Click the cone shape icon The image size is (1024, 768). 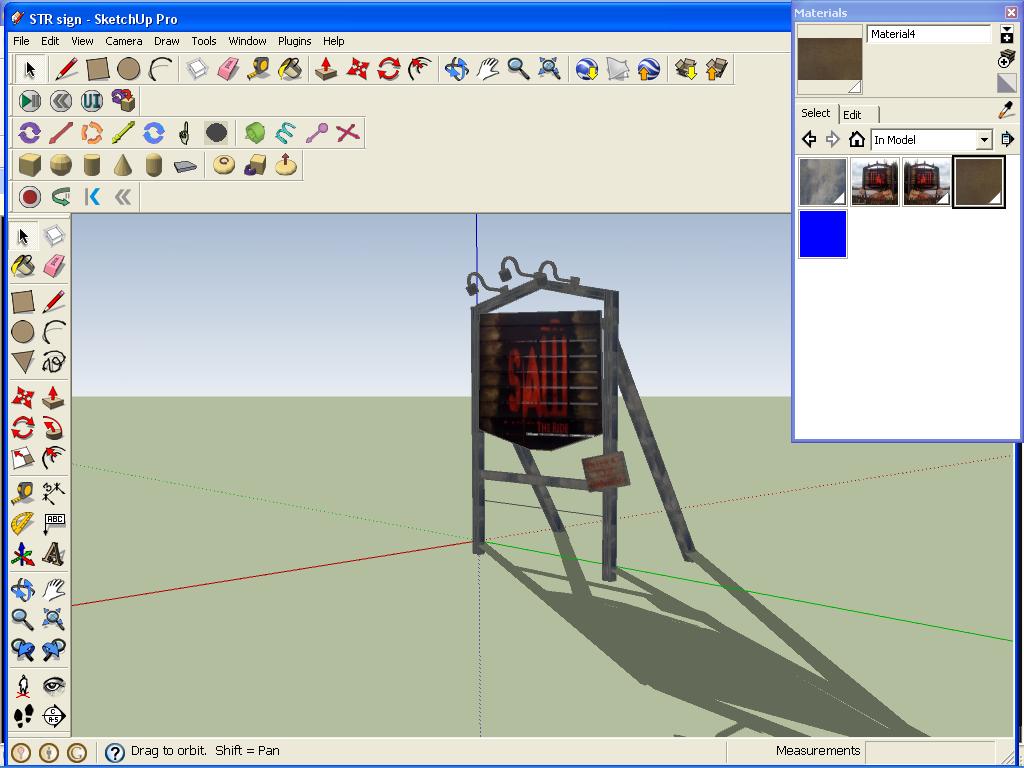(123, 165)
